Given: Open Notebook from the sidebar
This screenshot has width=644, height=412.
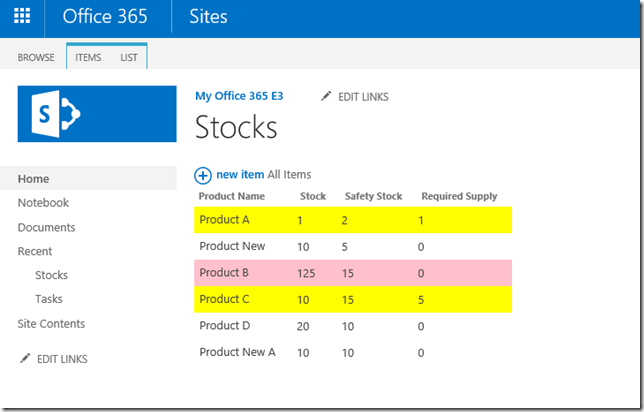Looking at the screenshot, I should click(x=43, y=203).
